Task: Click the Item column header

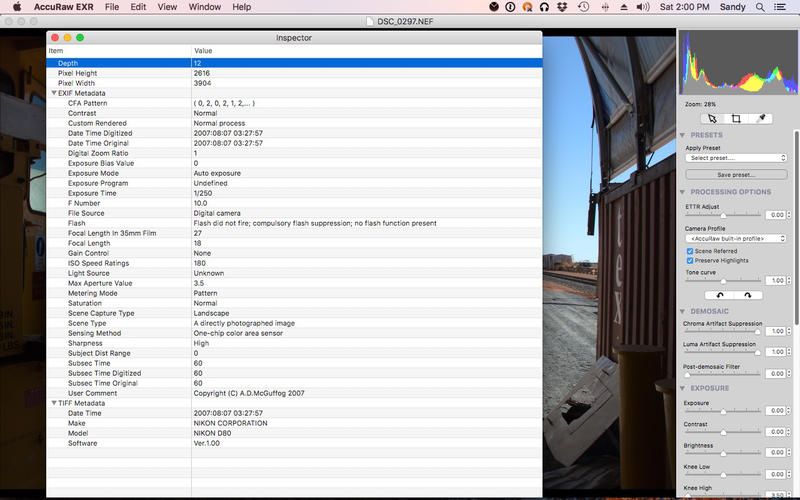Action: (x=118, y=51)
